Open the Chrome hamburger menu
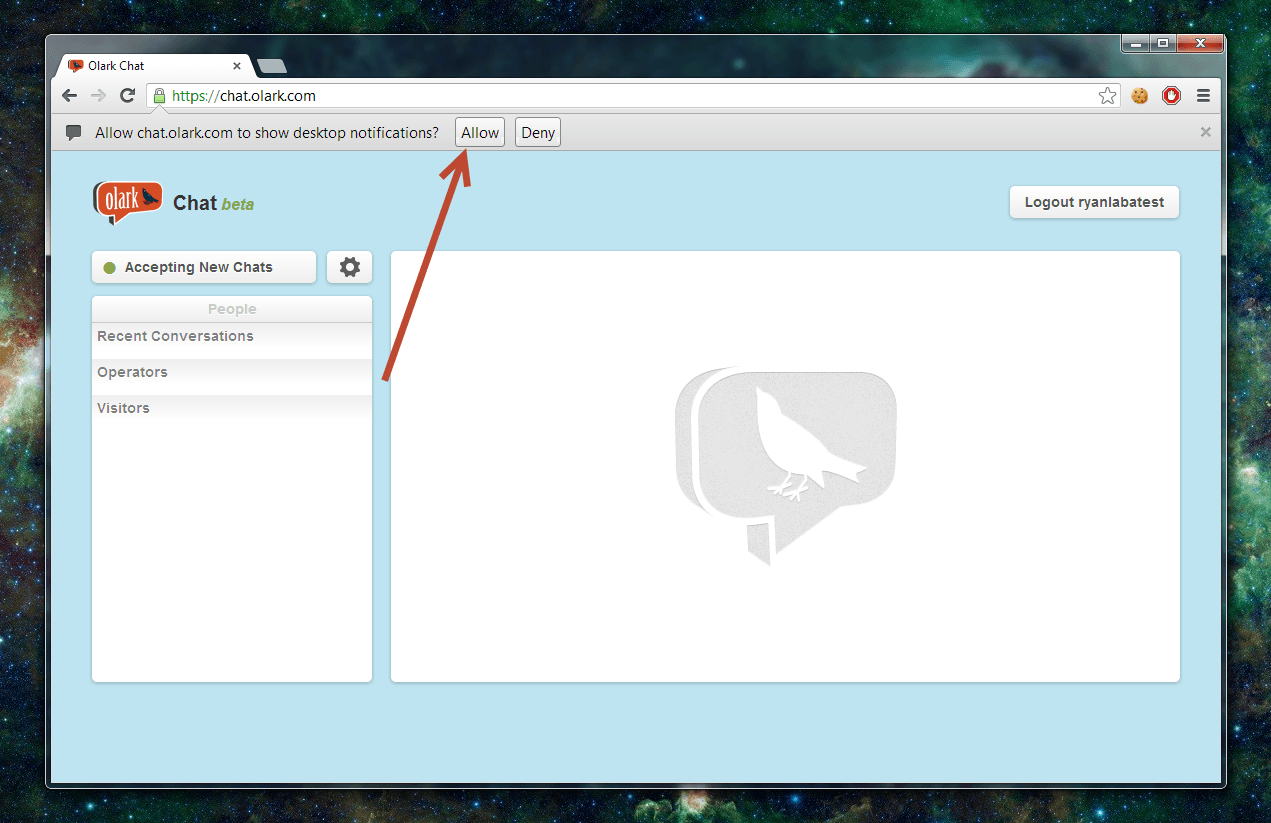The height and width of the screenshot is (823, 1271). pyautogui.click(x=1203, y=96)
